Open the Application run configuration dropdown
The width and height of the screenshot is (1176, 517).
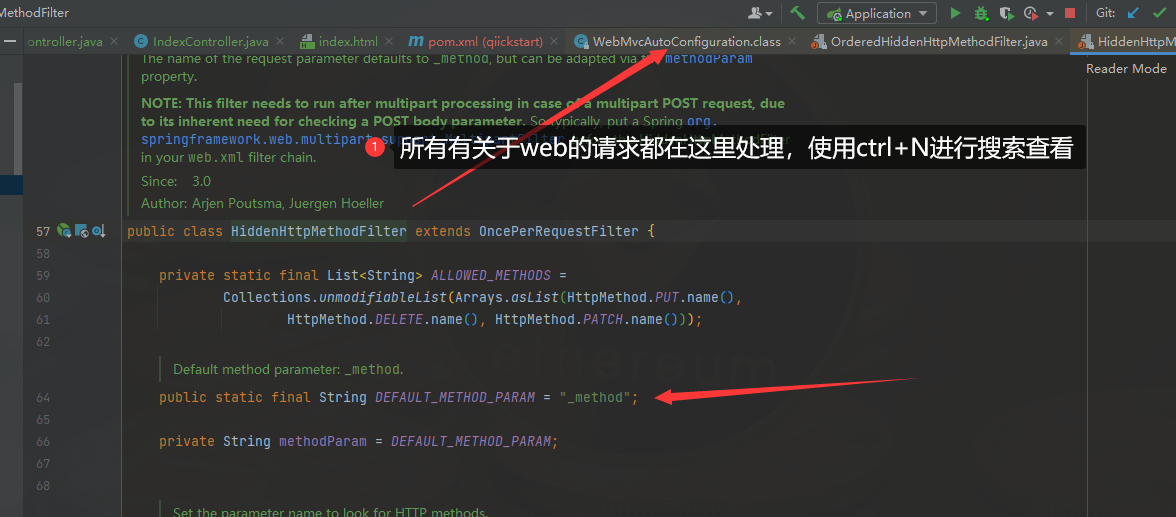pos(877,14)
